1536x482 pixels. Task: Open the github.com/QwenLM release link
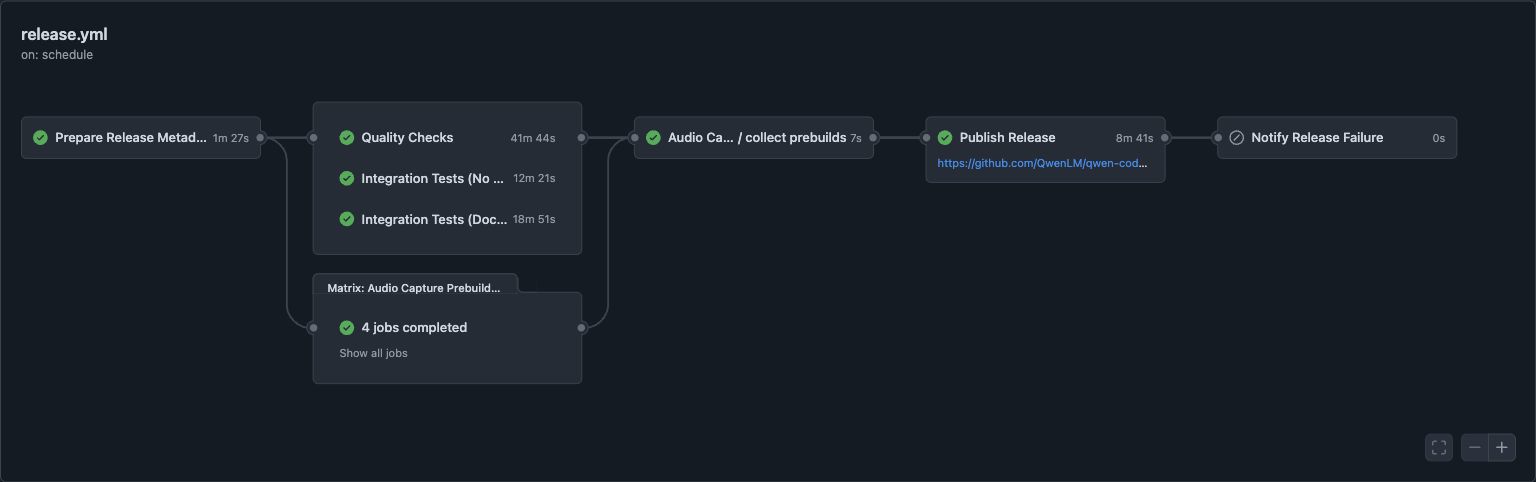(1043, 163)
